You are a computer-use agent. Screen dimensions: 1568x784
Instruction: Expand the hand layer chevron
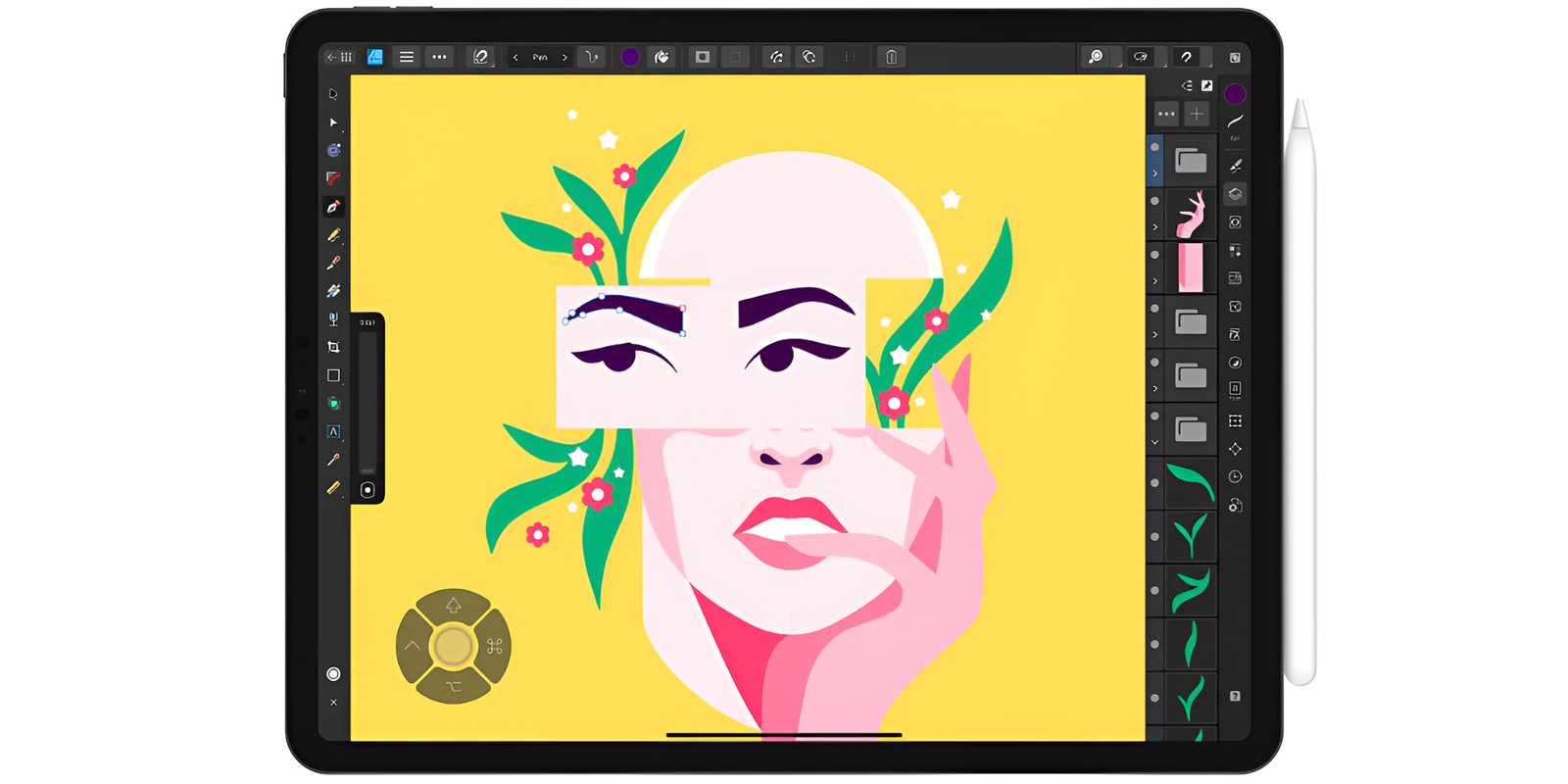pos(1154,227)
